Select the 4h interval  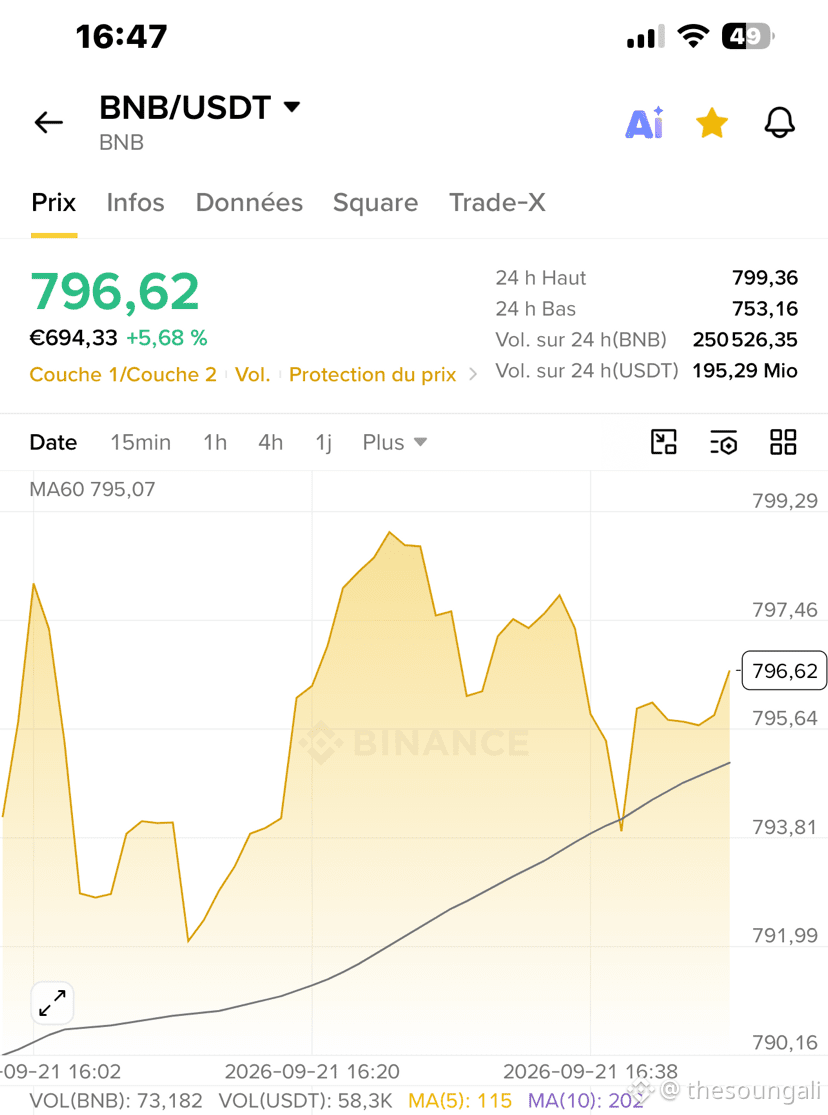pyautogui.click(x=270, y=442)
